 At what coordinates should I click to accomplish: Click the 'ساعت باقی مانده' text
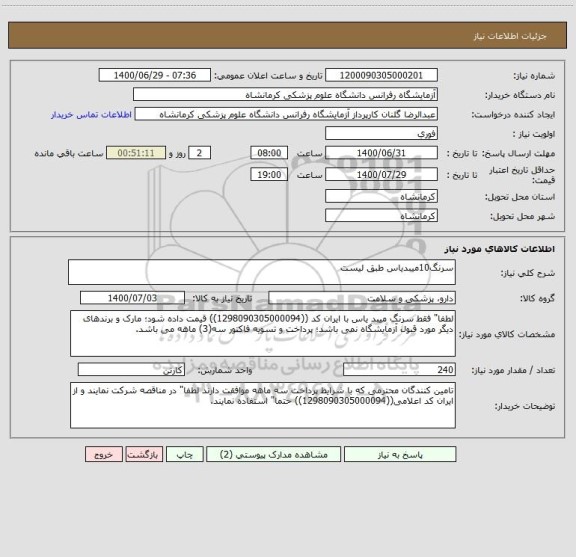69,154
